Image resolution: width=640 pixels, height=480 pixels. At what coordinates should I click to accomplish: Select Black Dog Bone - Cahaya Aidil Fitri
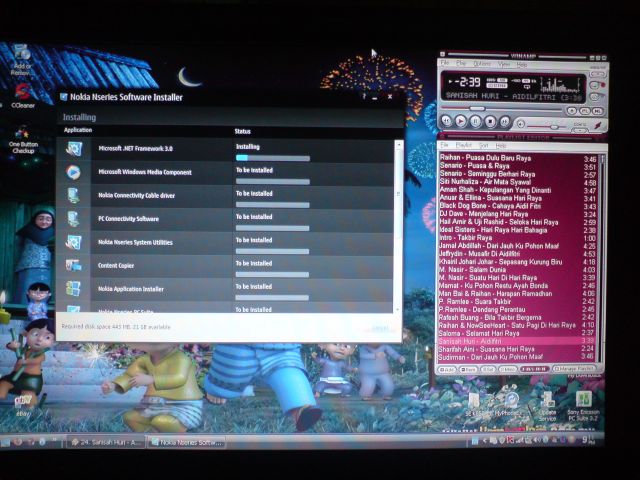click(518, 206)
